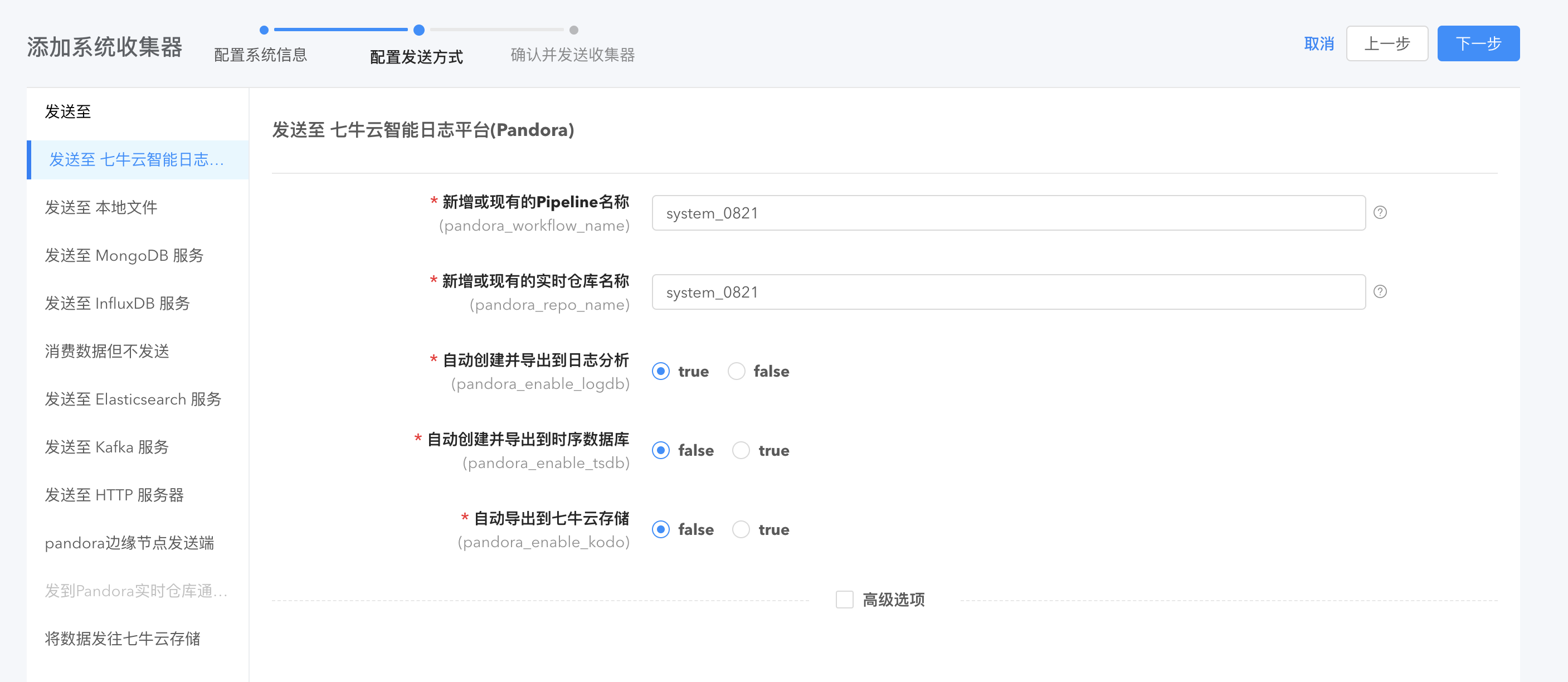Click the 自动创建并导出到日志分析 label

[x=535, y=361]
